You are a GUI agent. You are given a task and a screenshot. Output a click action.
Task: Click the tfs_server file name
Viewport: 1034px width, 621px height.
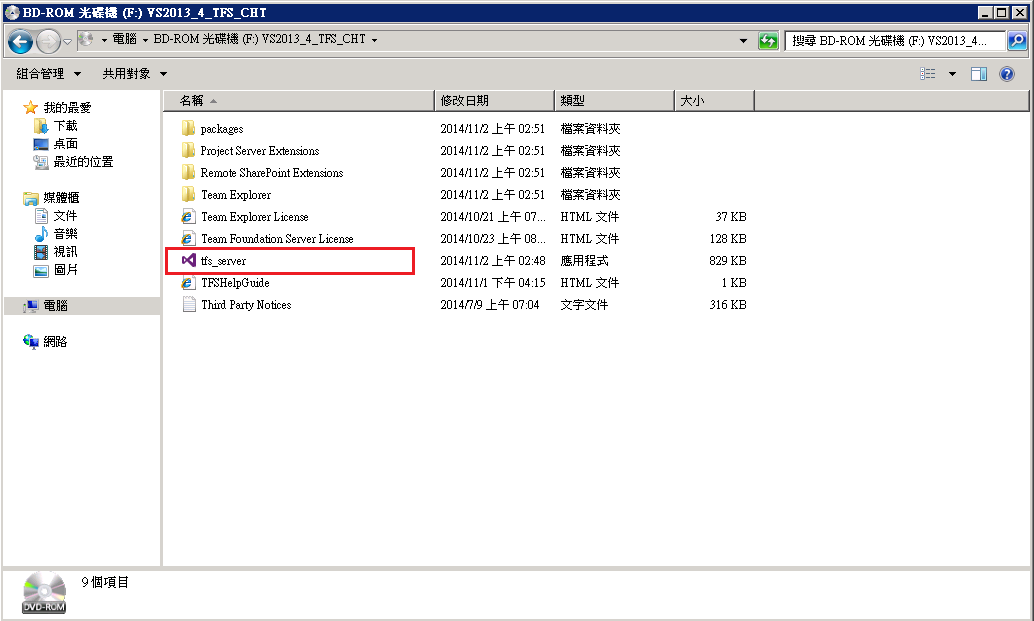[x=224, y=261]
